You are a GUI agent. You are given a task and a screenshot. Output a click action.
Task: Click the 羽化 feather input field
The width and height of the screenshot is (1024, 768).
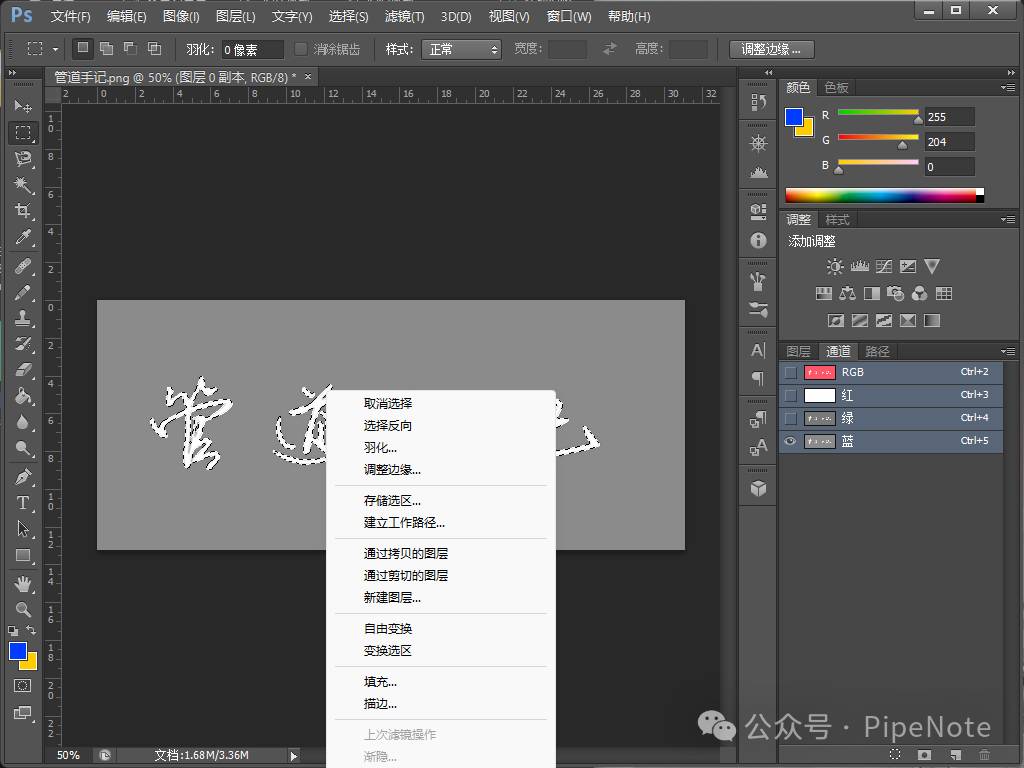pos(252,50)
